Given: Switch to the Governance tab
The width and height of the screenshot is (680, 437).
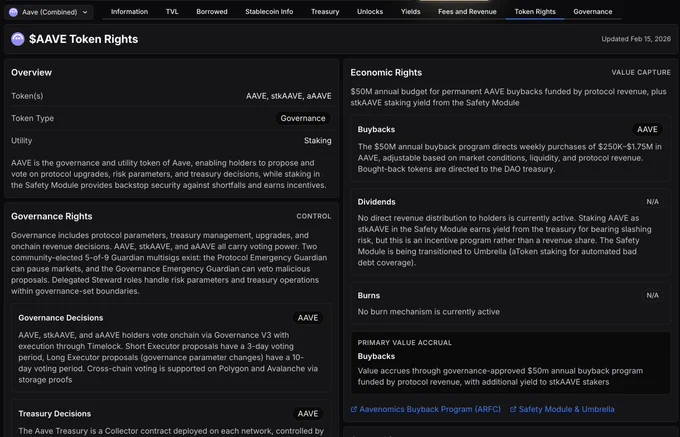Looking at the screenshot, I should [592, 12].
